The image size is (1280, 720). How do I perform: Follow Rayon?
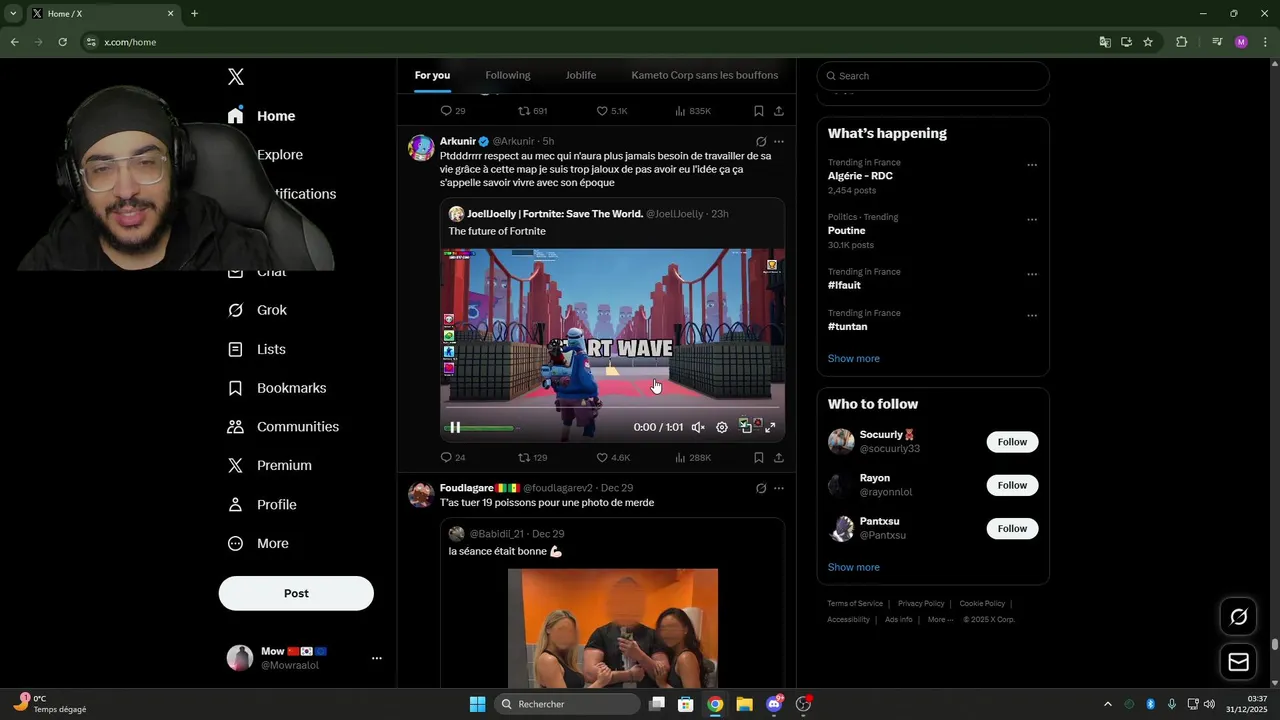click(1012, 485)
